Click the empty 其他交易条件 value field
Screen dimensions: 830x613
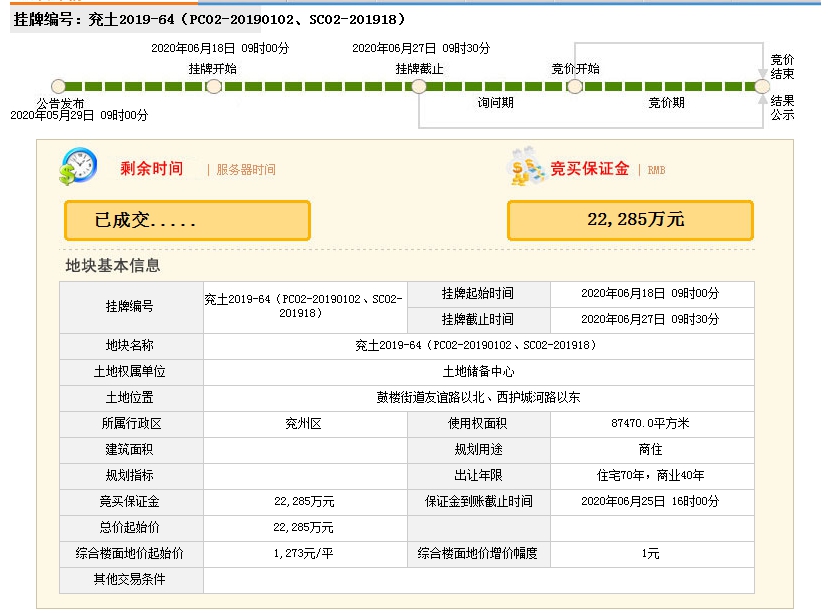478,580
